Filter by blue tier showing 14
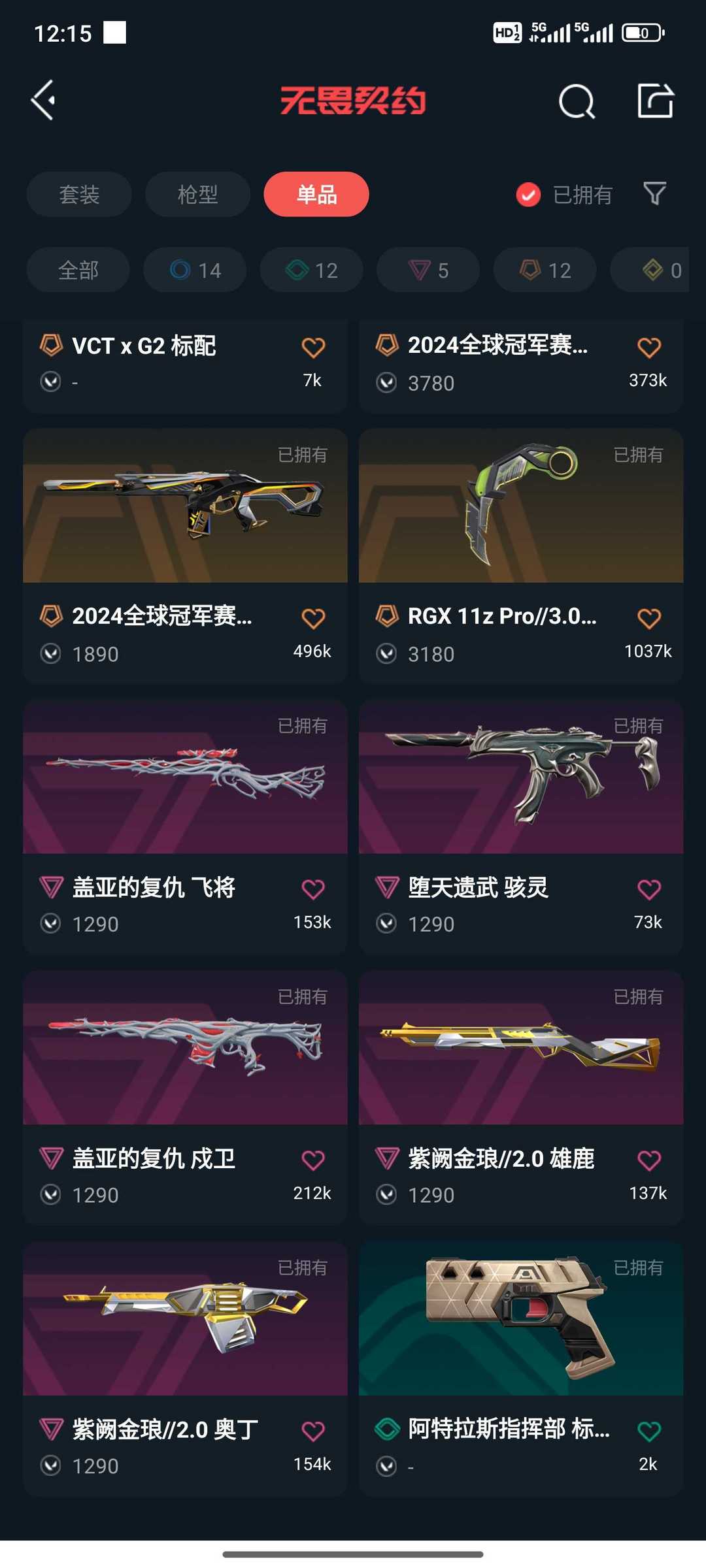The height and width of the screenshot is (1568, 706). tap(195, 270)
